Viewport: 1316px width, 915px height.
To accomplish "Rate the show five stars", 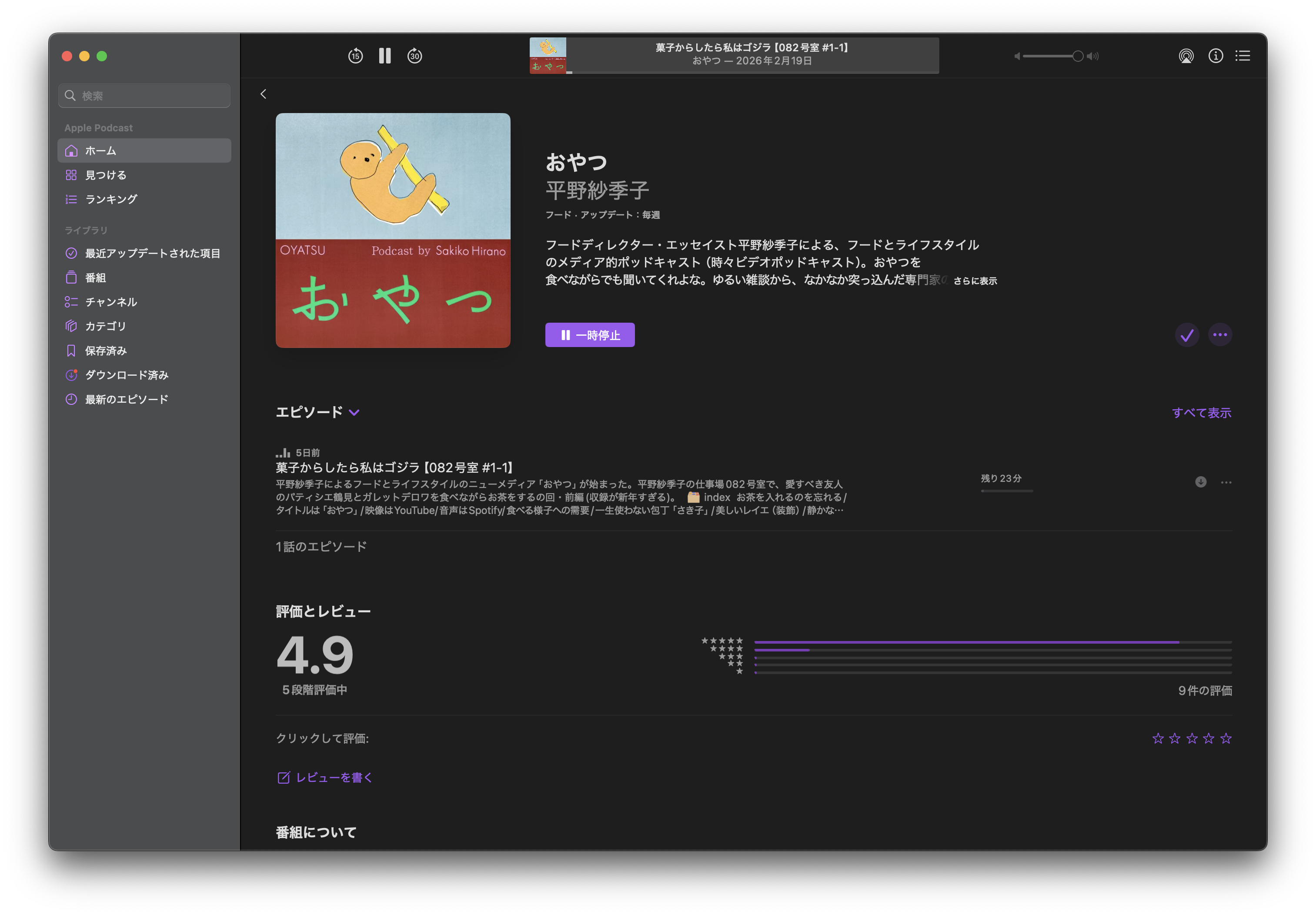I will [1226, 738].
